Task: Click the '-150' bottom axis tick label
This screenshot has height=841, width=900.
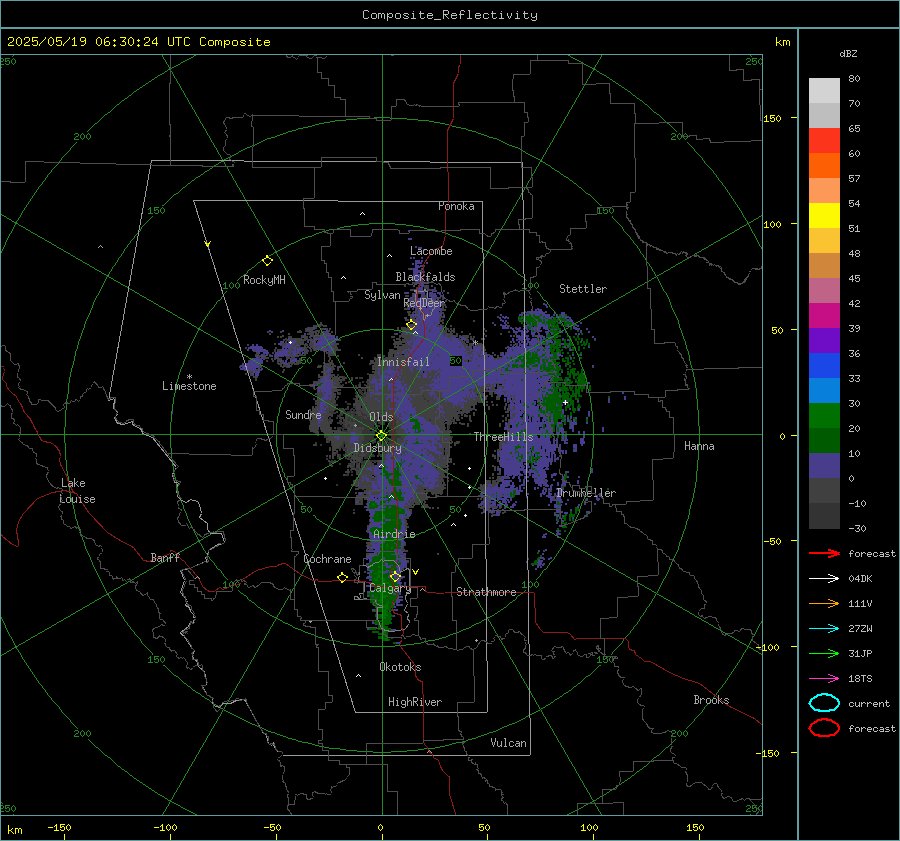Action: (59, 827)
